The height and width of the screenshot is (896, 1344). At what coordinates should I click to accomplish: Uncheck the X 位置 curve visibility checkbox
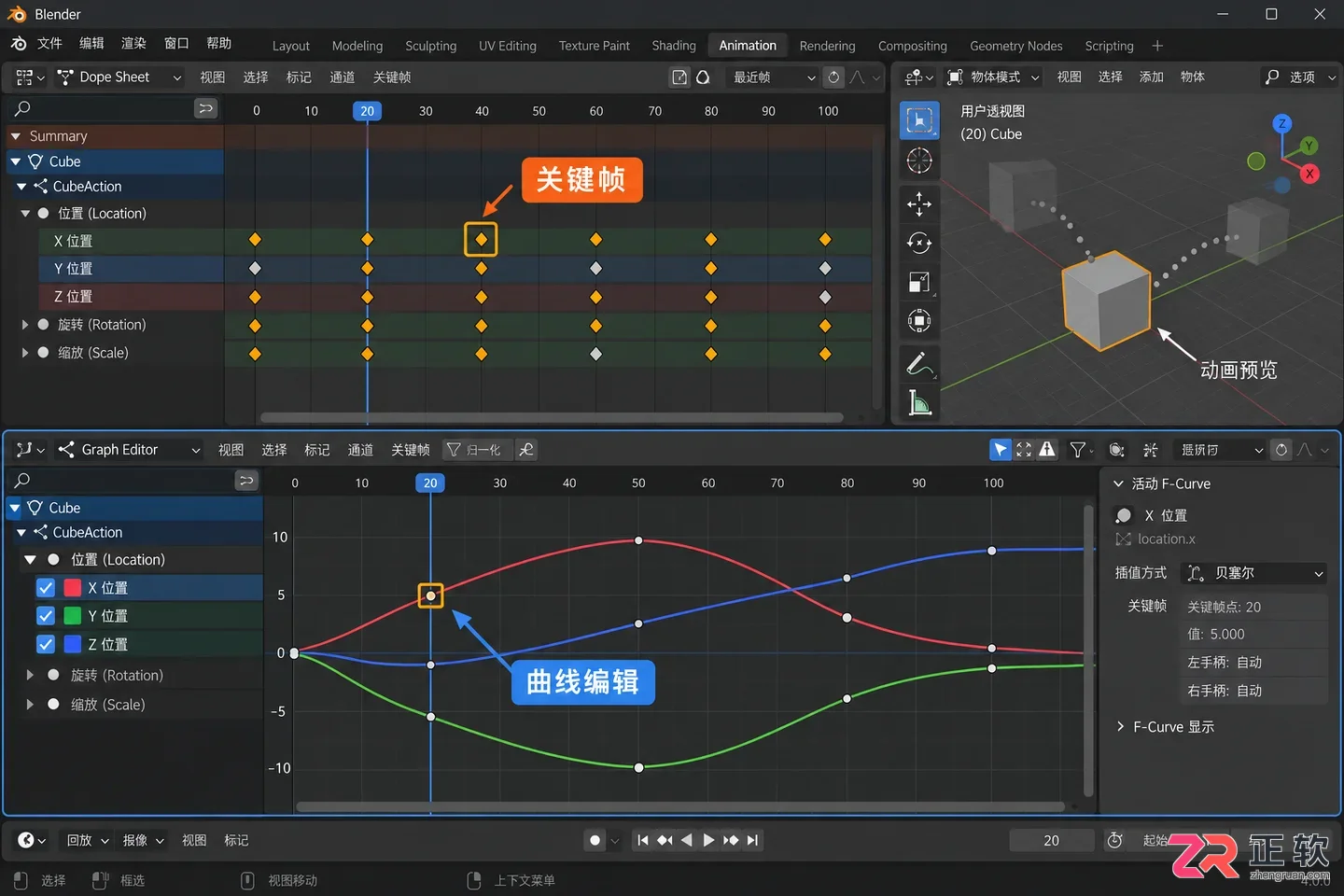pyautogui.click(x=46, y=588)
